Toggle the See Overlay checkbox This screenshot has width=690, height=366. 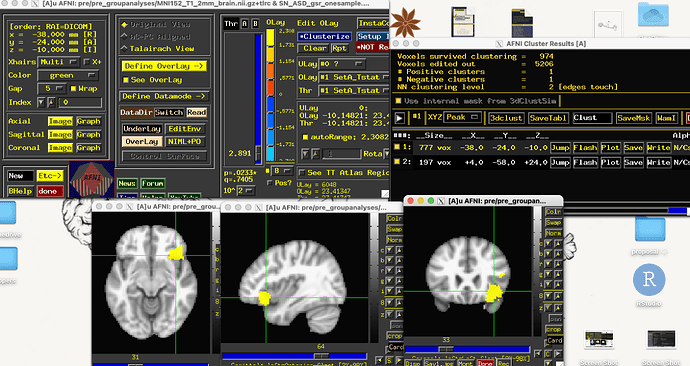click(x=126, y=80)
